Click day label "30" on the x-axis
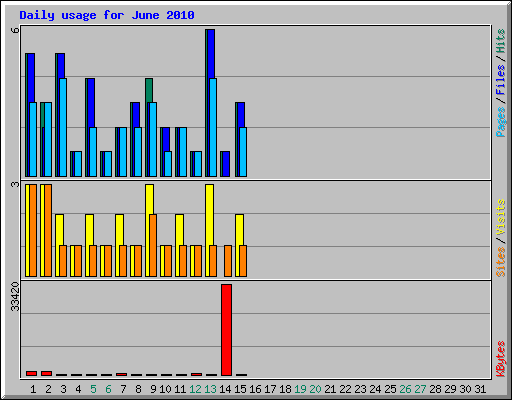 tap(465, 389)
